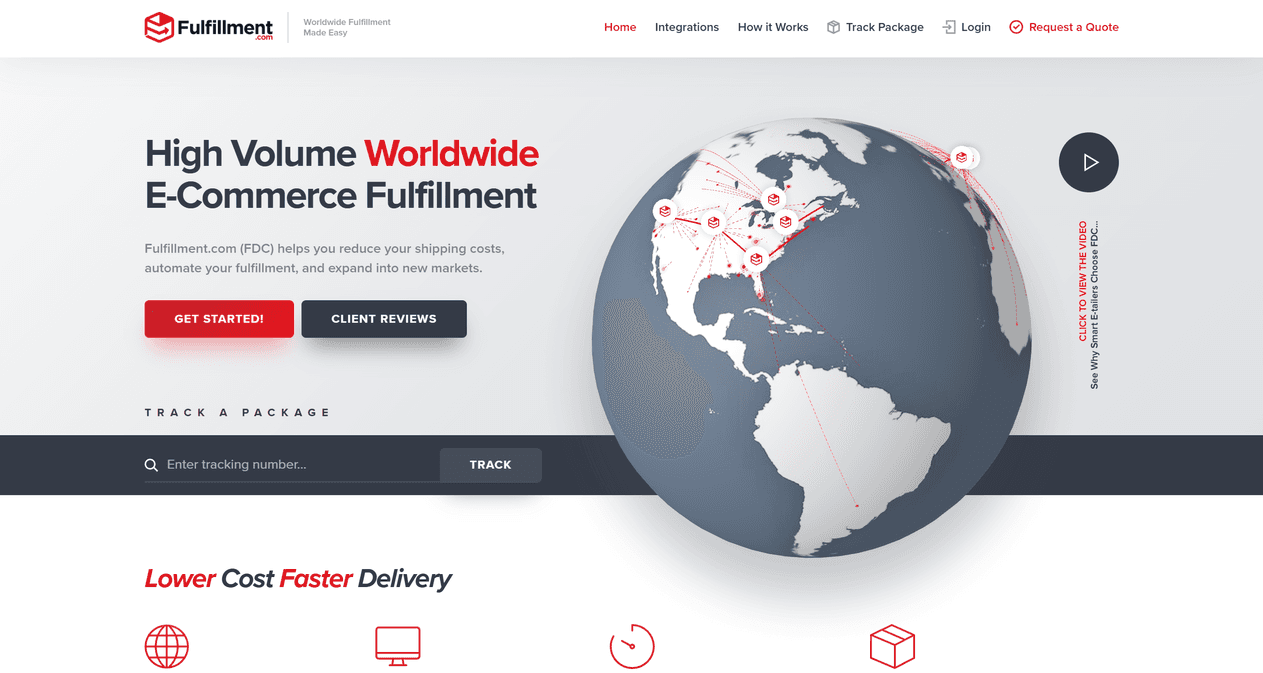Click the checkmark icon beside Request a Quote

1015,27
